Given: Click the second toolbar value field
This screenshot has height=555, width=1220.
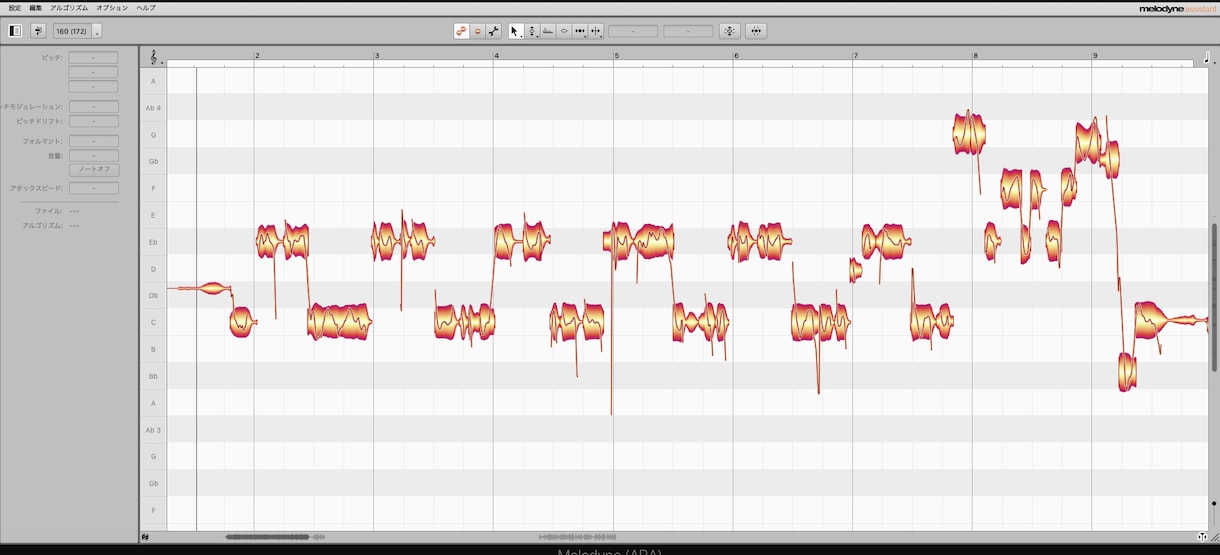Looking at the screenshot, I should [688, 31].
